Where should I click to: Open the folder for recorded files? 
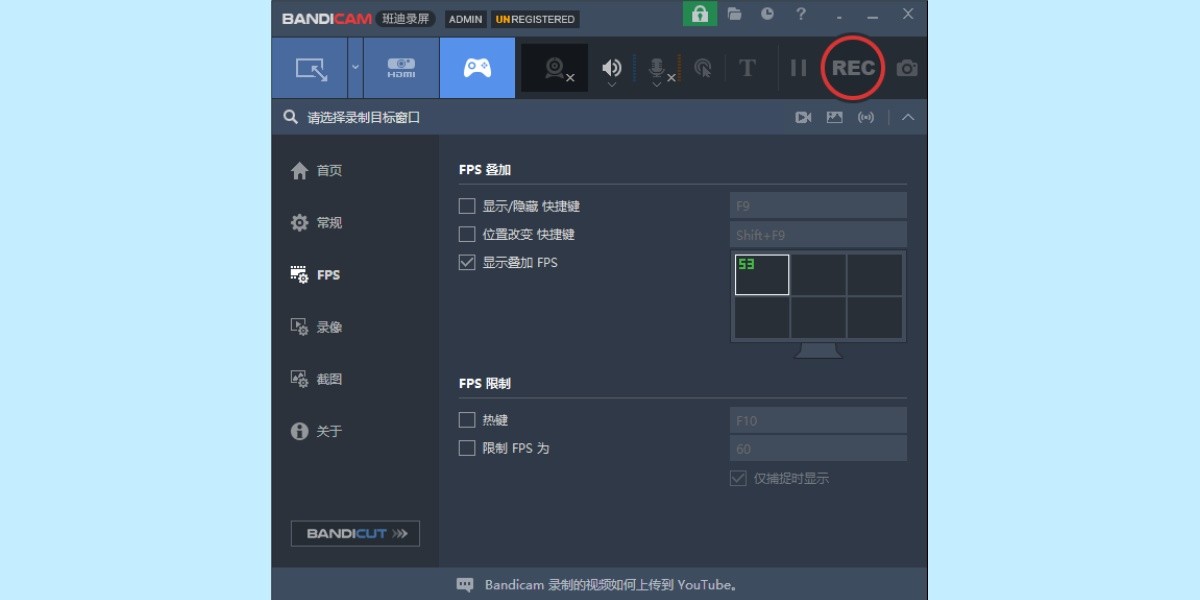click(x=734, y=14)
